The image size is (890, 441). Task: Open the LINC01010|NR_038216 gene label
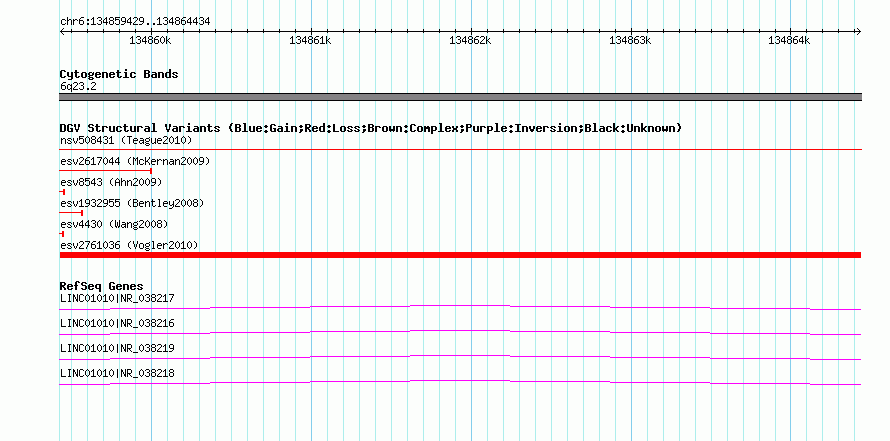tap(117, 323)
